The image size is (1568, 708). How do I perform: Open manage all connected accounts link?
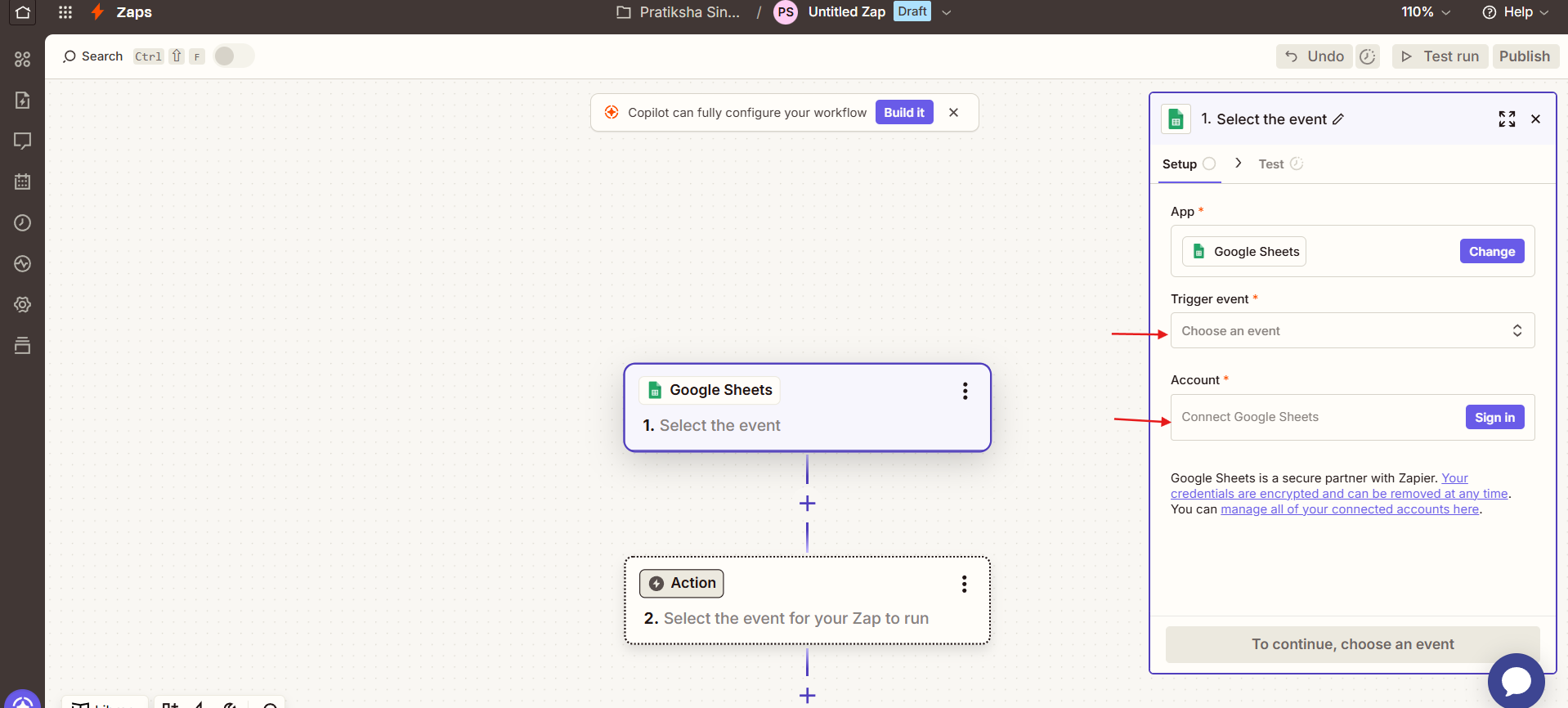click(1350, 509)
